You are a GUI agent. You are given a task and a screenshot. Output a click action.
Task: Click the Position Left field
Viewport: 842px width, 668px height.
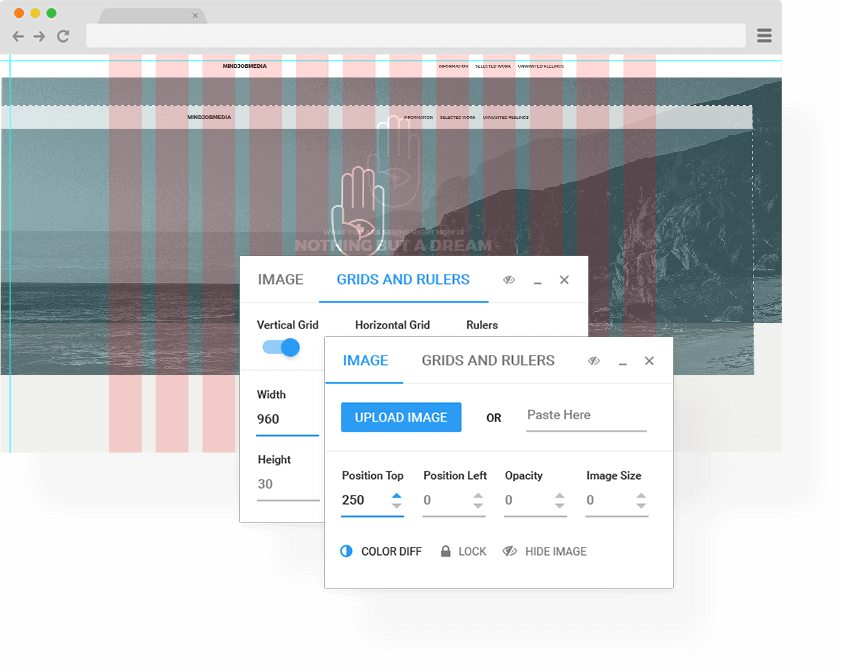click(447, 500)
